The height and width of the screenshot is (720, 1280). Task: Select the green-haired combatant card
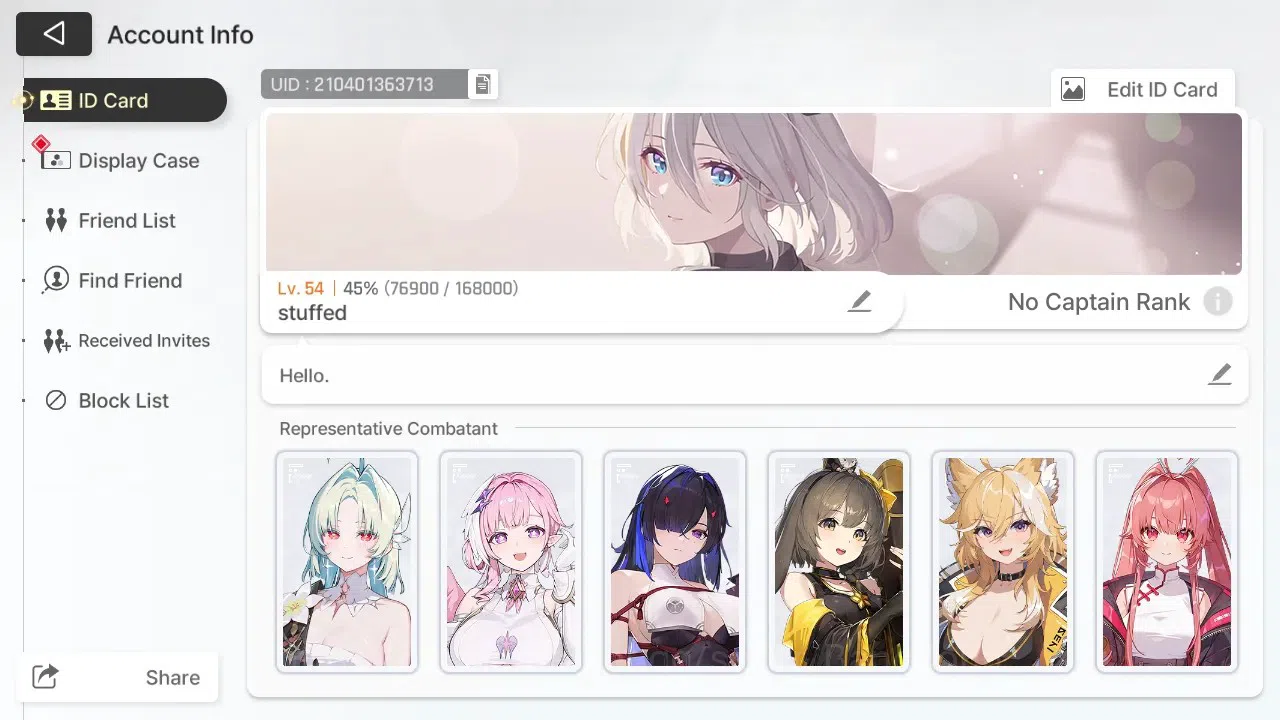[x=347, y=562]
